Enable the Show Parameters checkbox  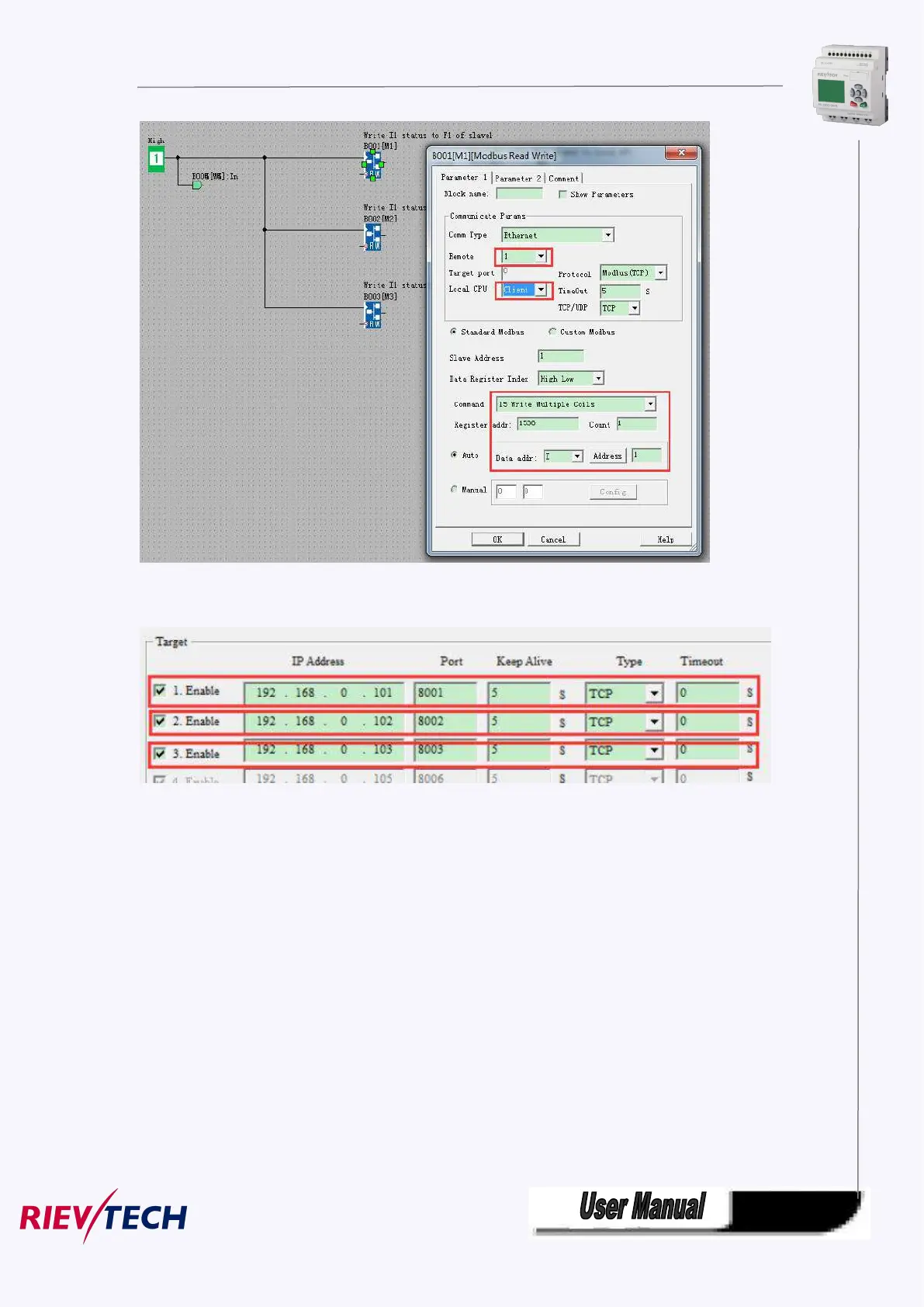tap(562, 194)
